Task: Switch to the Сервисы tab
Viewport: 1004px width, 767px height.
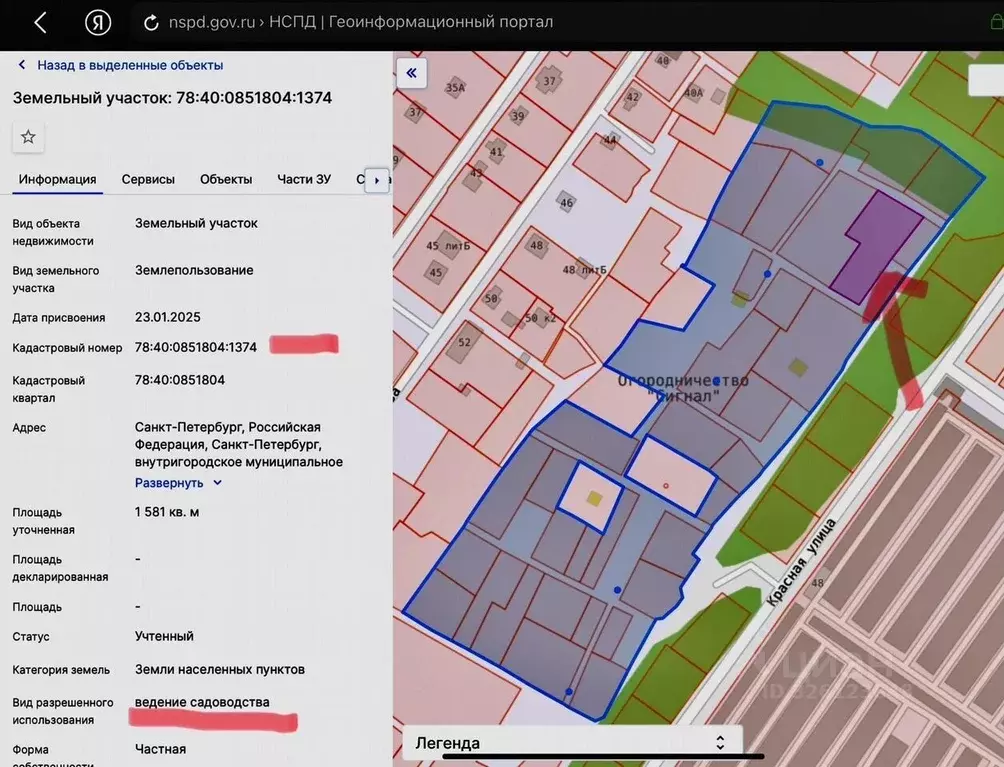Action: 148,179
